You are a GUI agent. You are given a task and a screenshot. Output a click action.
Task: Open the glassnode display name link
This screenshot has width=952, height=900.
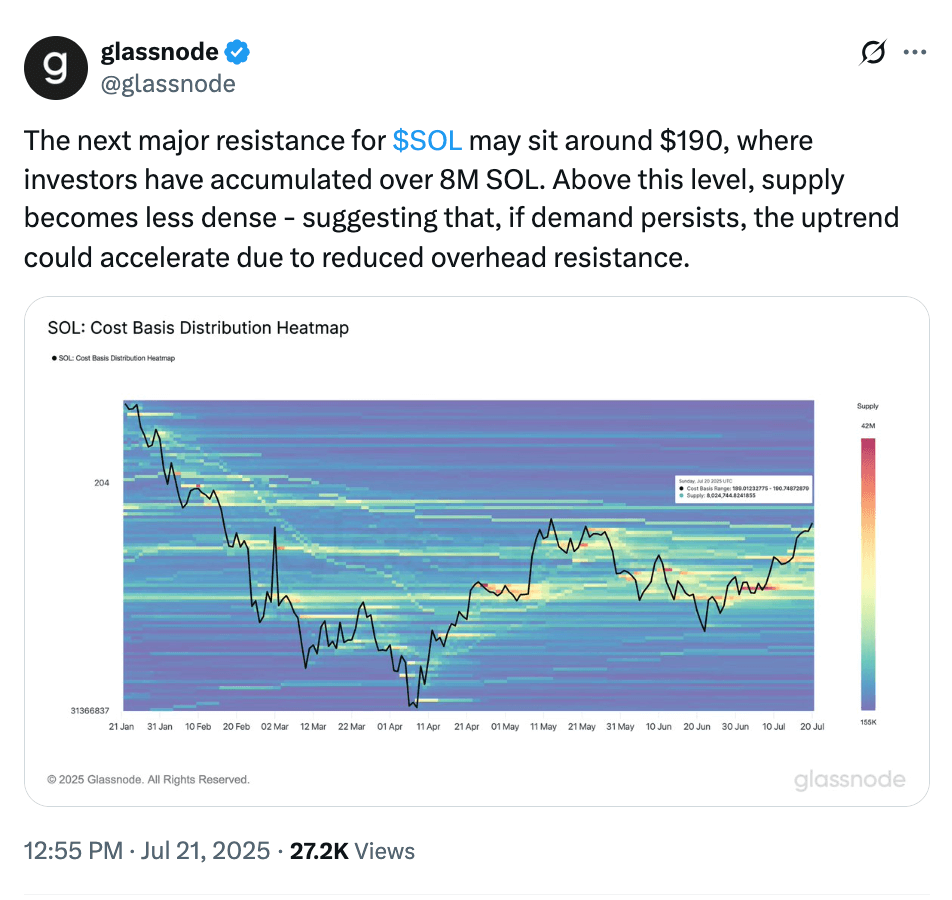(161, 51)
